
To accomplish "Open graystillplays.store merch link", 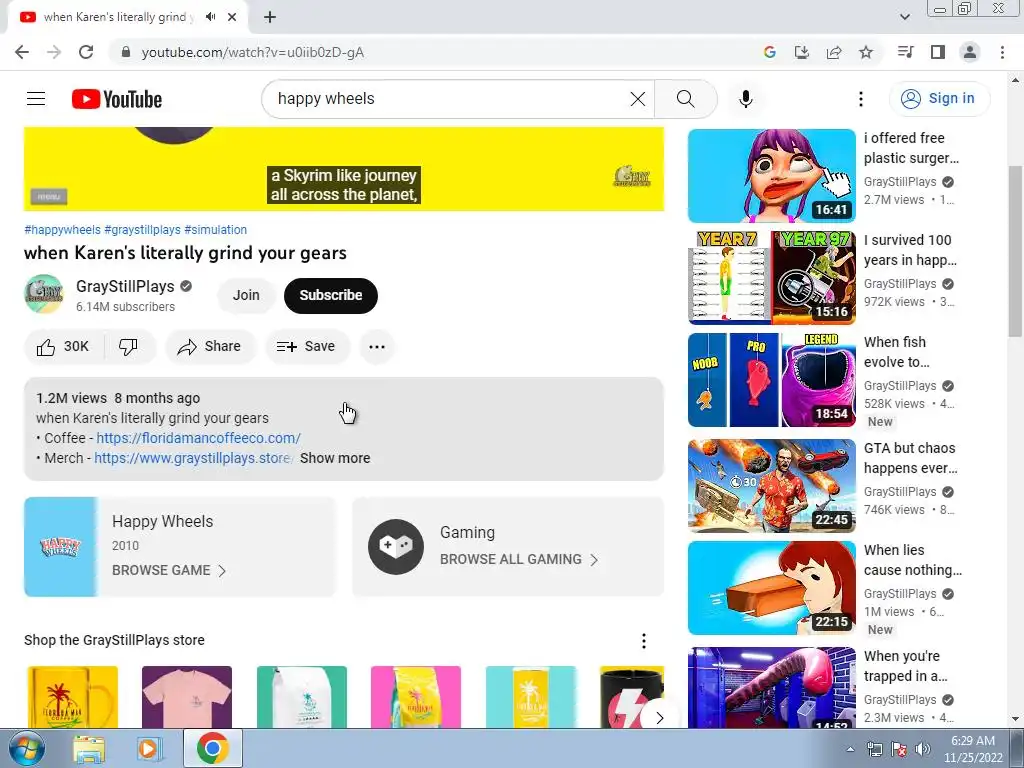I will [194, 458].
